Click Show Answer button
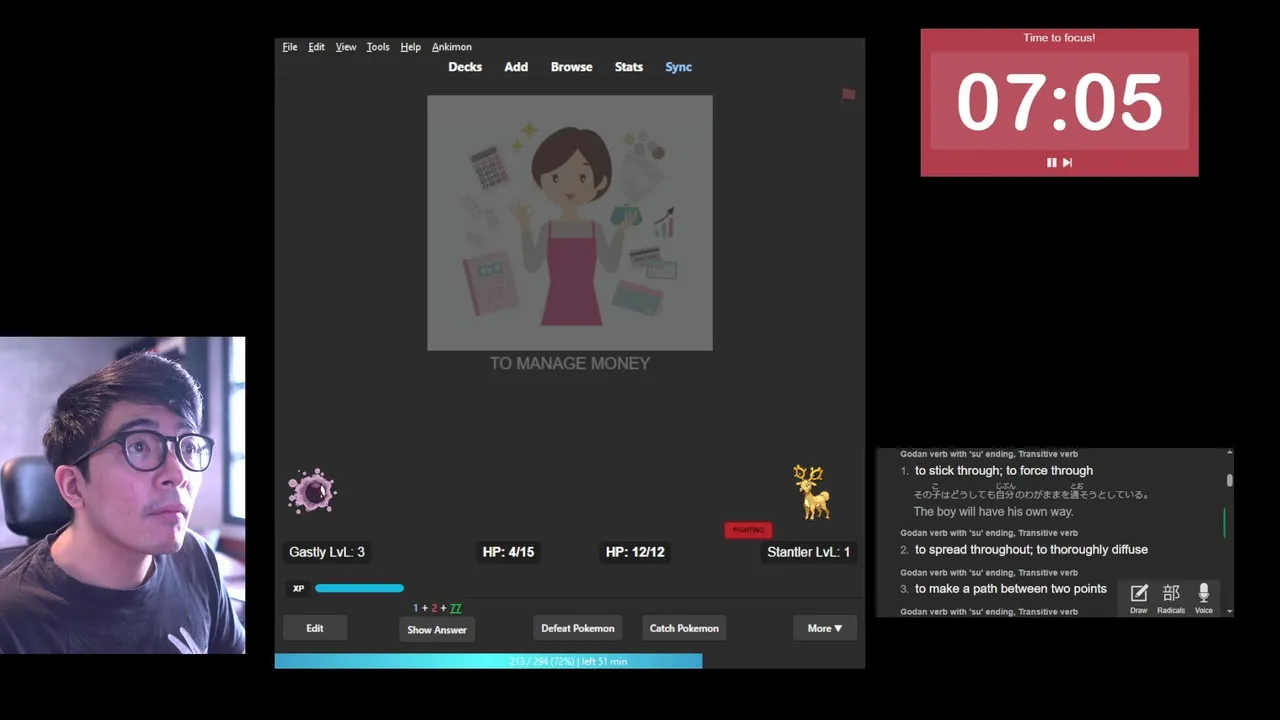 click(437, 630)
